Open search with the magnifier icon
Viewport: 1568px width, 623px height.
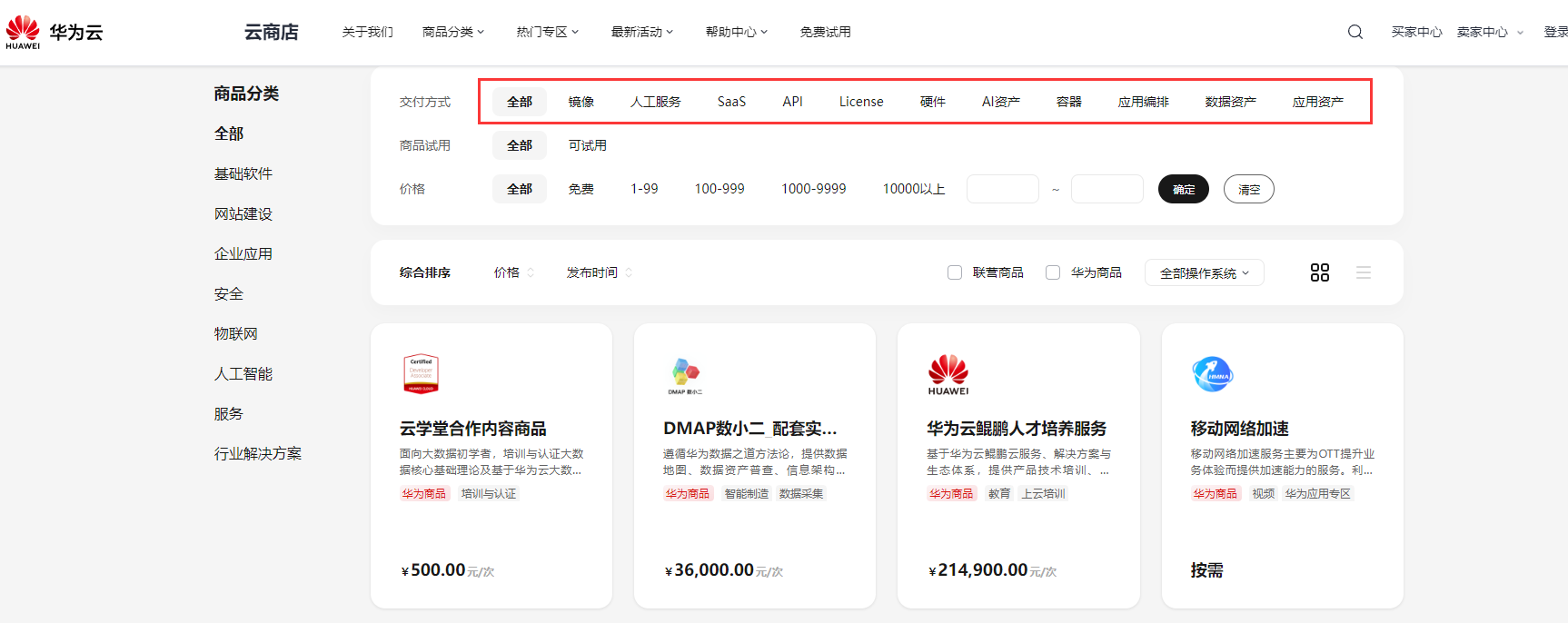pyautogui.click(x=1355, y=32)
